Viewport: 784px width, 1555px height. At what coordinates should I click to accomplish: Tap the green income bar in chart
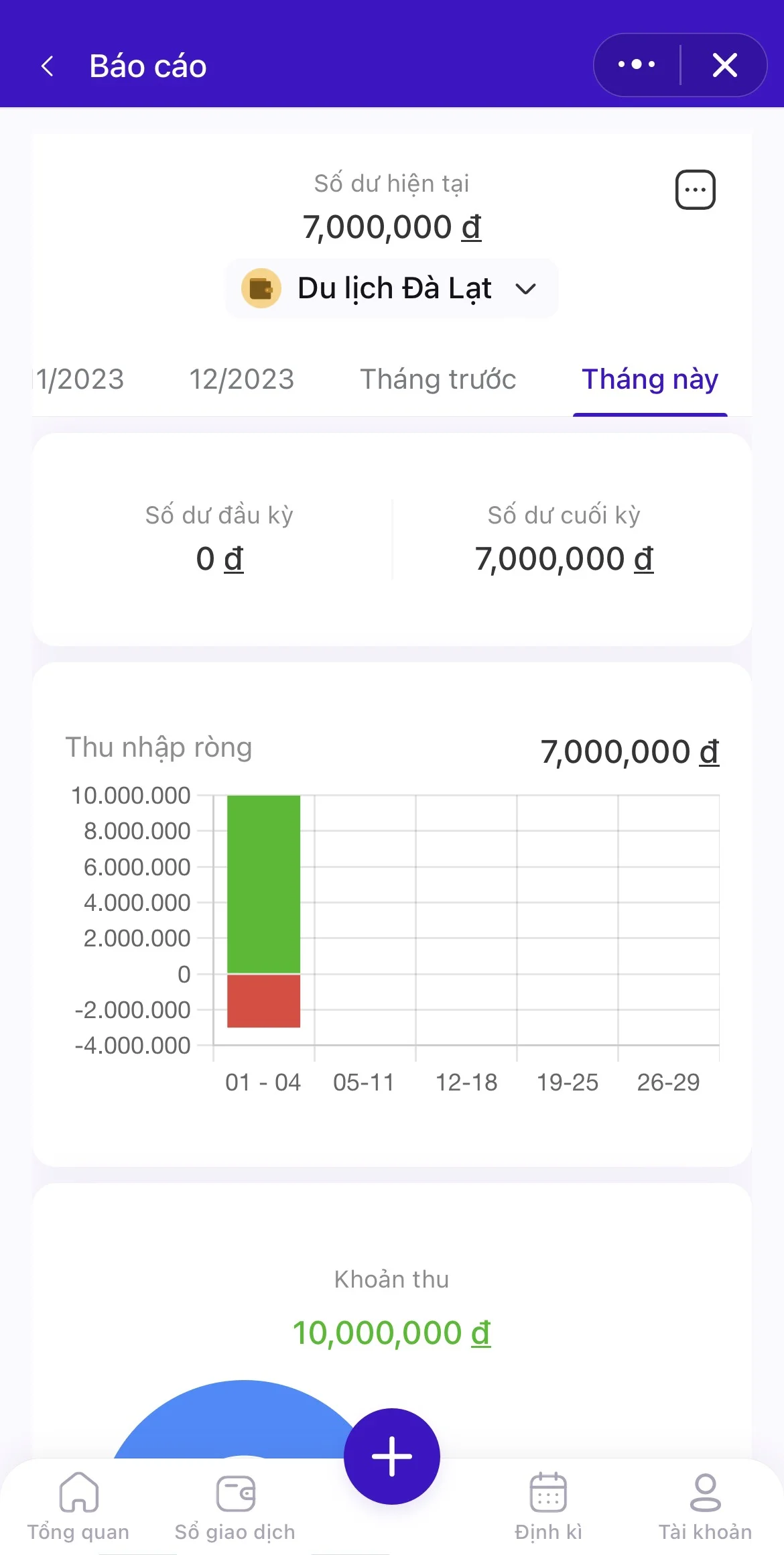(263, 883)
